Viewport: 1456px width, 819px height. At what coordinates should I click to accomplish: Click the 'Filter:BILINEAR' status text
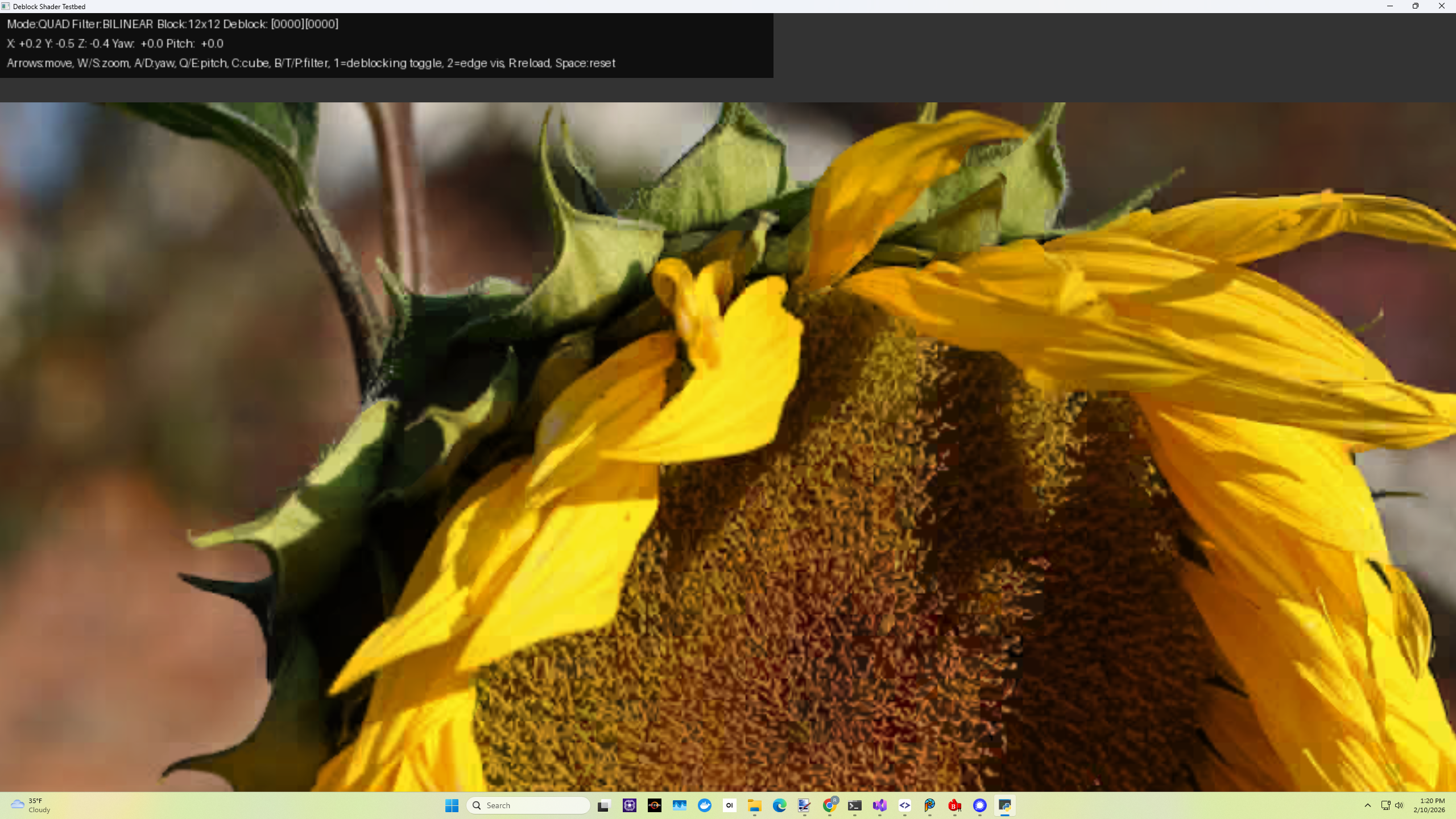tap(113, 24)
